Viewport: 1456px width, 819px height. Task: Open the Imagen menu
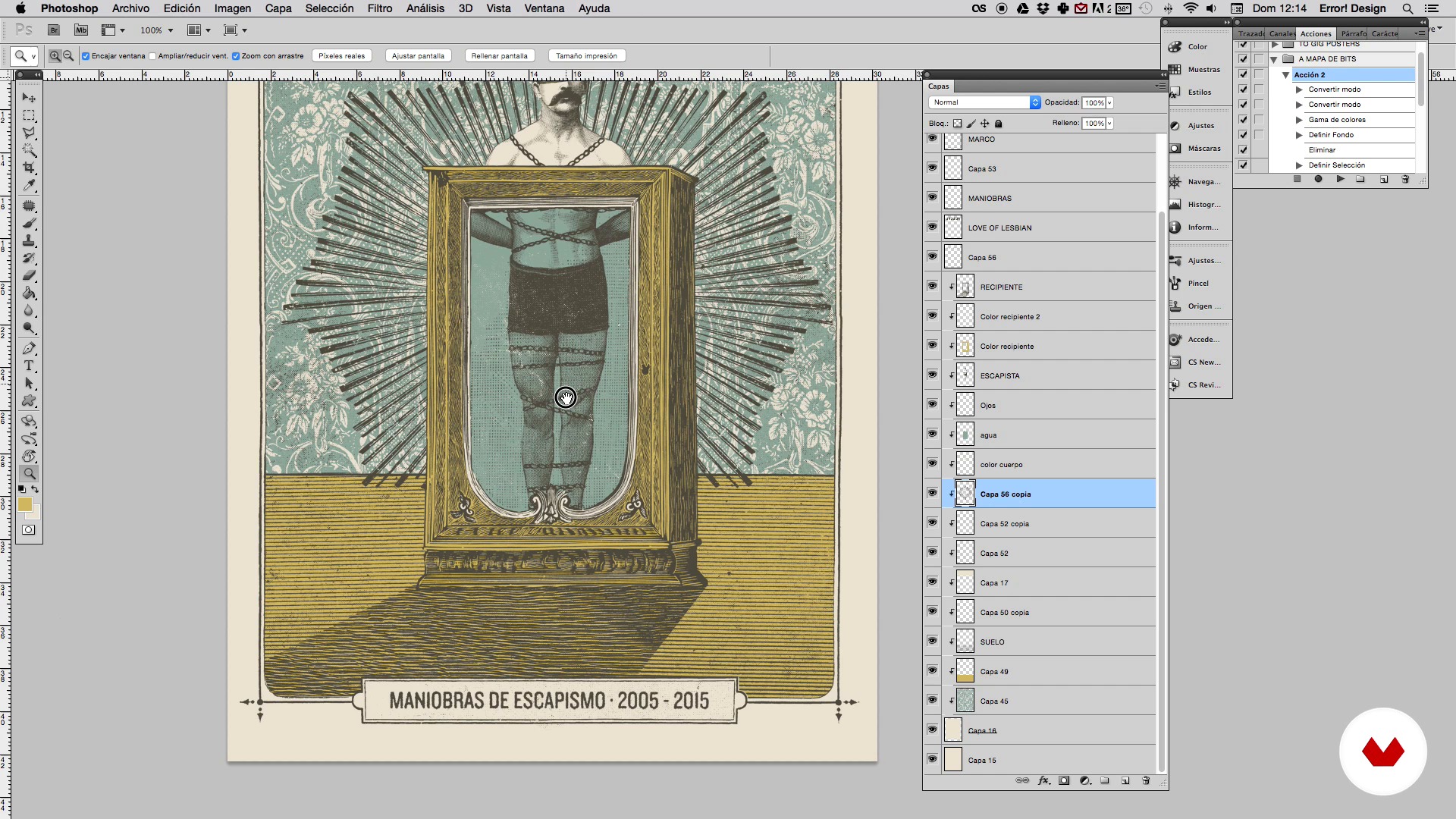(x=232, y=8)
